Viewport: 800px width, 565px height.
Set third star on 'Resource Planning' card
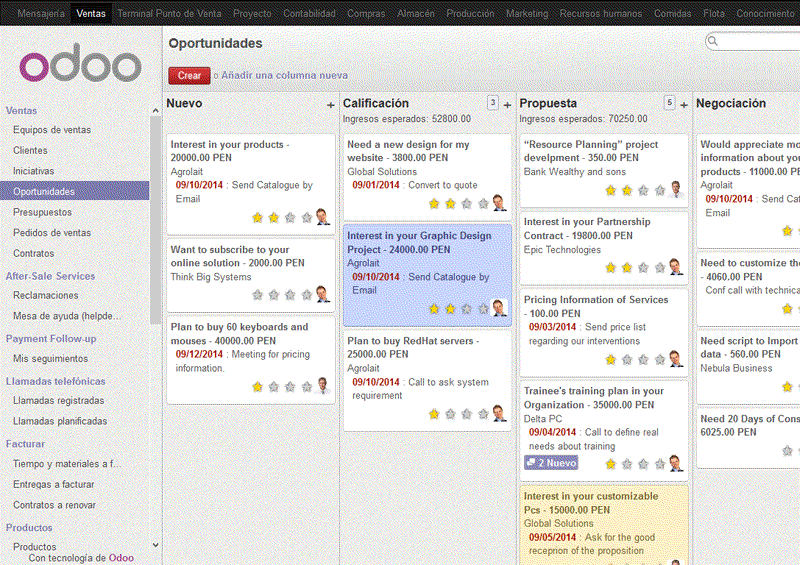pos(643,191)
